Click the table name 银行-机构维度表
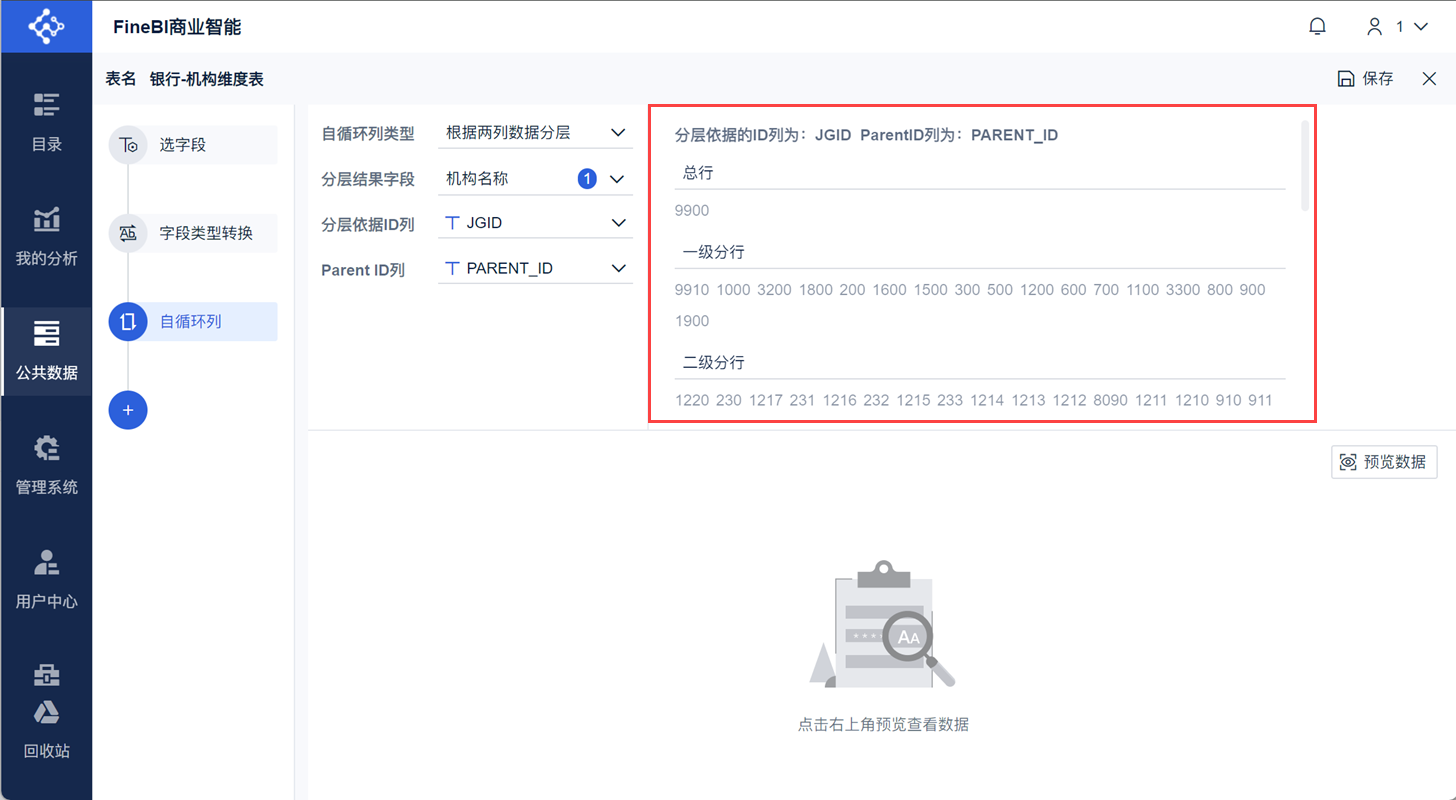The height and width of the screenshot is (800, 1456). pyautogui.click(x=206, y=79)
